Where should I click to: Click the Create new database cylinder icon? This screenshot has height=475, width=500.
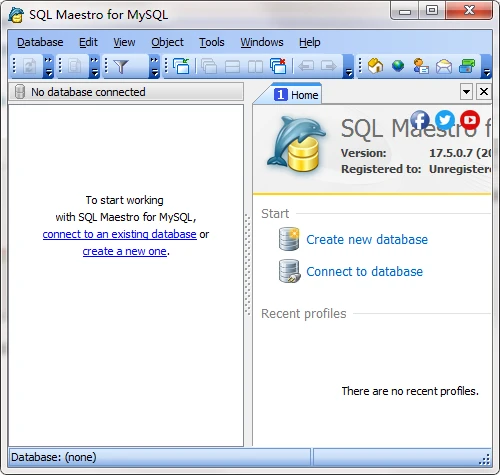coord(289,239)
